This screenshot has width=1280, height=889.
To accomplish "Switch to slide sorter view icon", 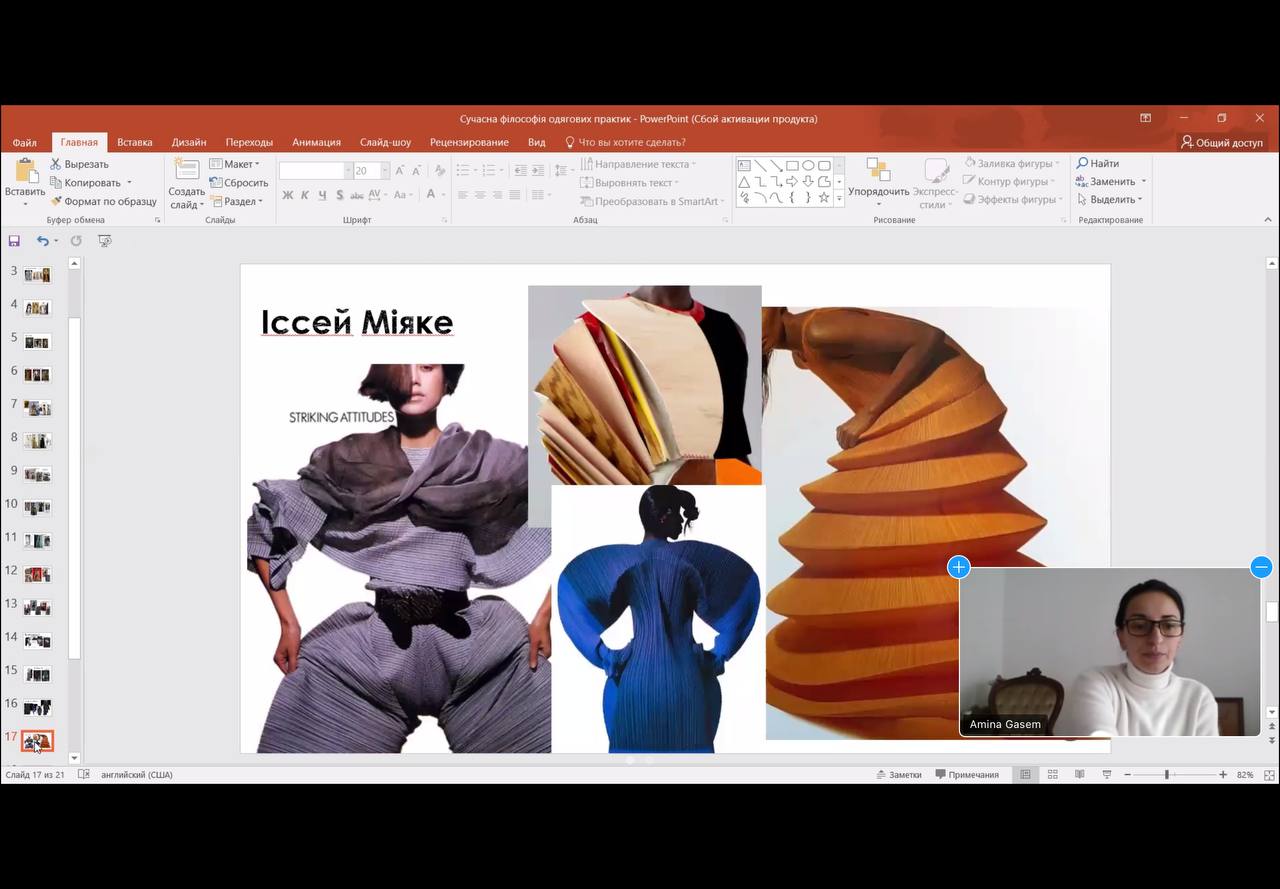I will pos(1052,775).
